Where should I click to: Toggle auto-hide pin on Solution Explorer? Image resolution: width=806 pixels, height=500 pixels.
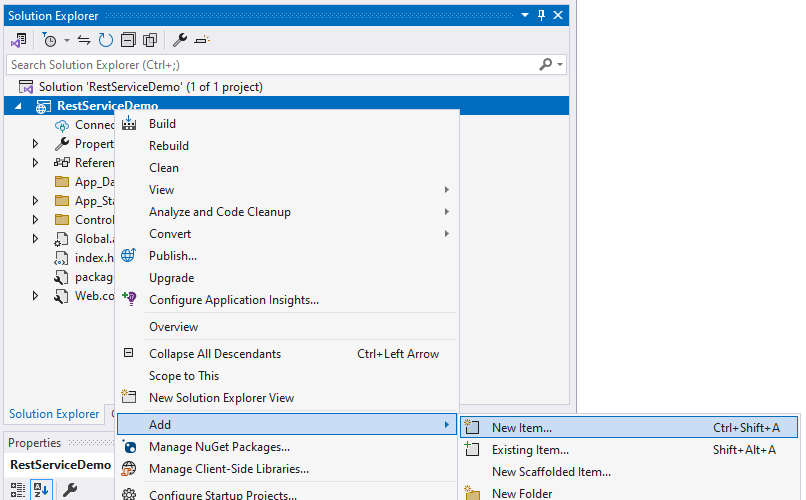[x=541, y=15]
